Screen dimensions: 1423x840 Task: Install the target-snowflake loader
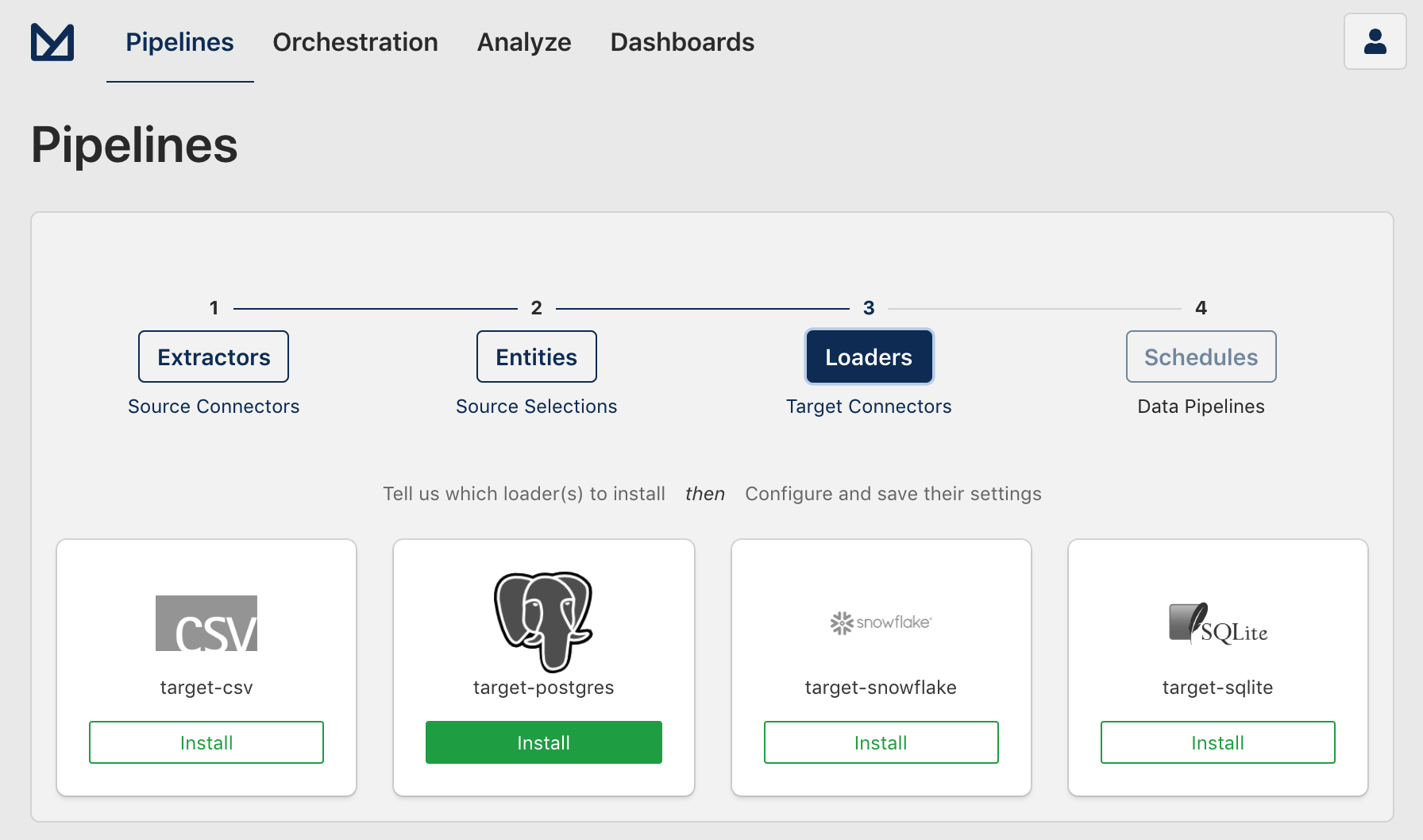(881, 742)
